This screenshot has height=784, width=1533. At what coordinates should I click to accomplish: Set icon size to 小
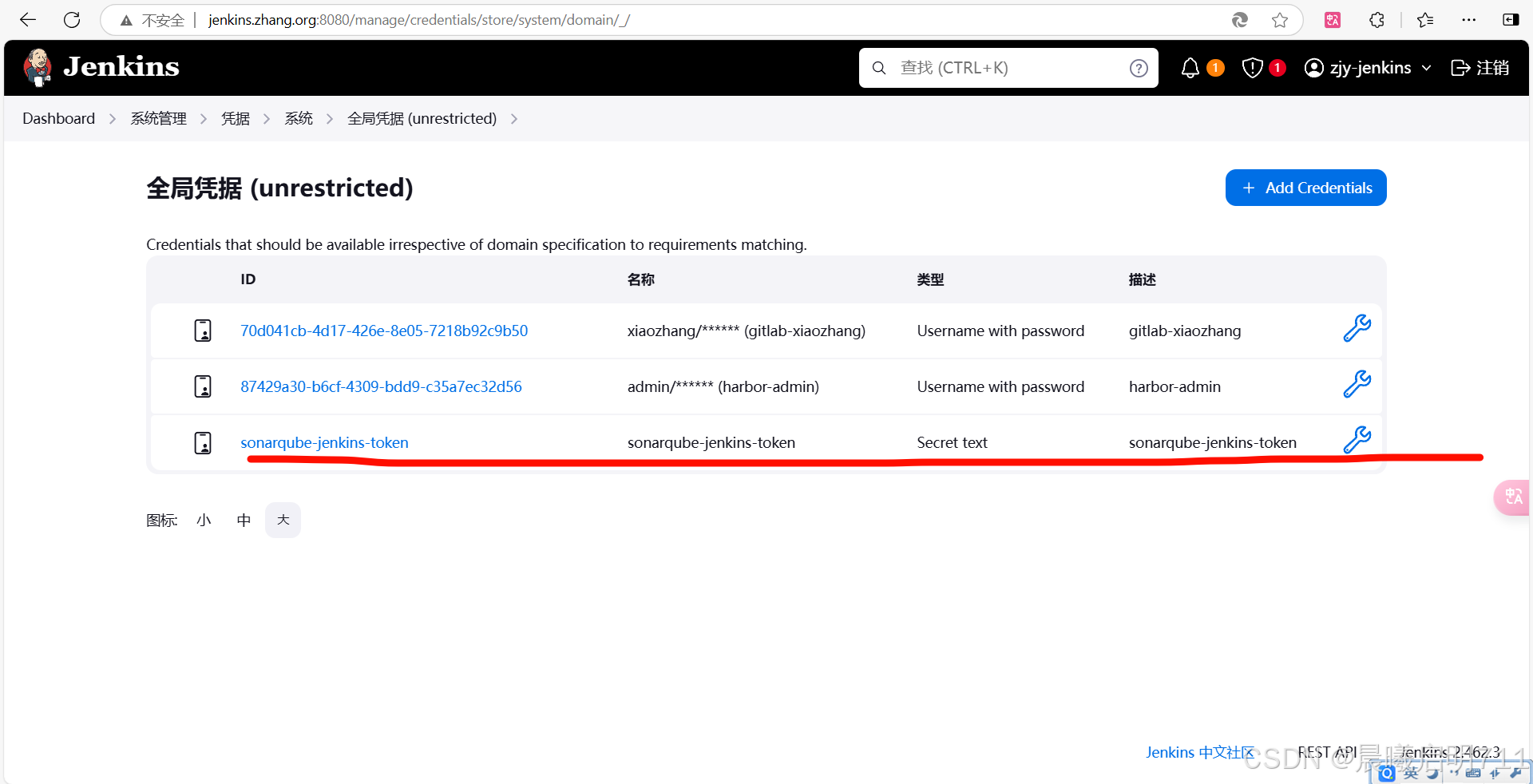tap(204, 521)
